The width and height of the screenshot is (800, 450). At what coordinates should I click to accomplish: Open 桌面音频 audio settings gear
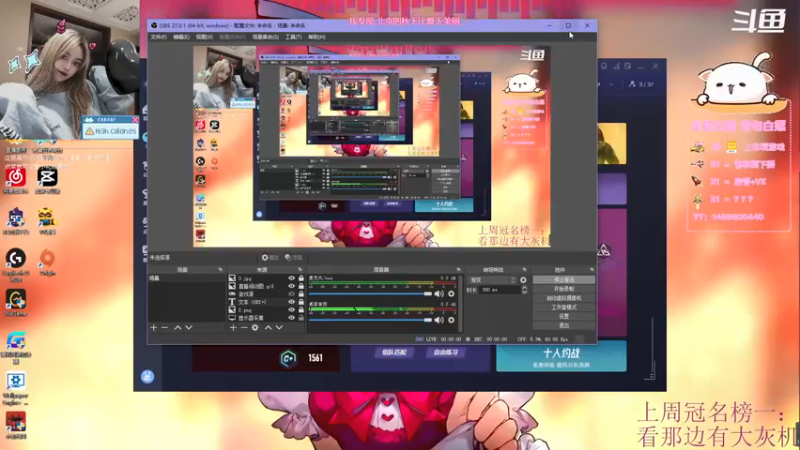pyautogui.click(x=451, y=320)
